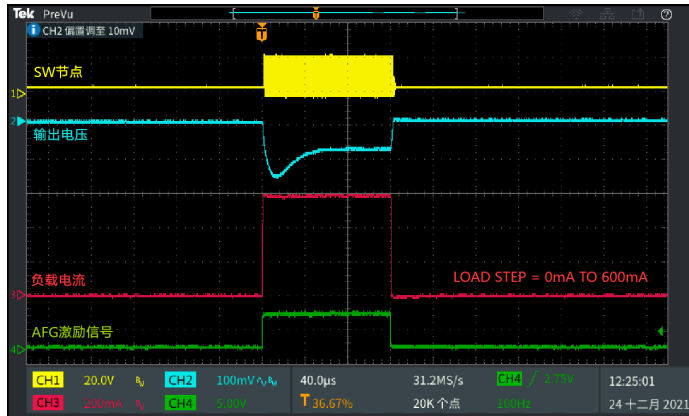Click the 负载电流 waveform label
Image resolution: width=689 pixels, height=416 pixels.
pyautogui.click(x=58, y=280)
